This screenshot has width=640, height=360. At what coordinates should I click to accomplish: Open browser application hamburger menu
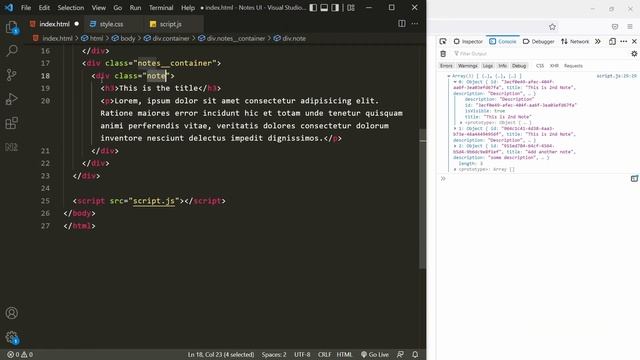[x=630, y=27]
